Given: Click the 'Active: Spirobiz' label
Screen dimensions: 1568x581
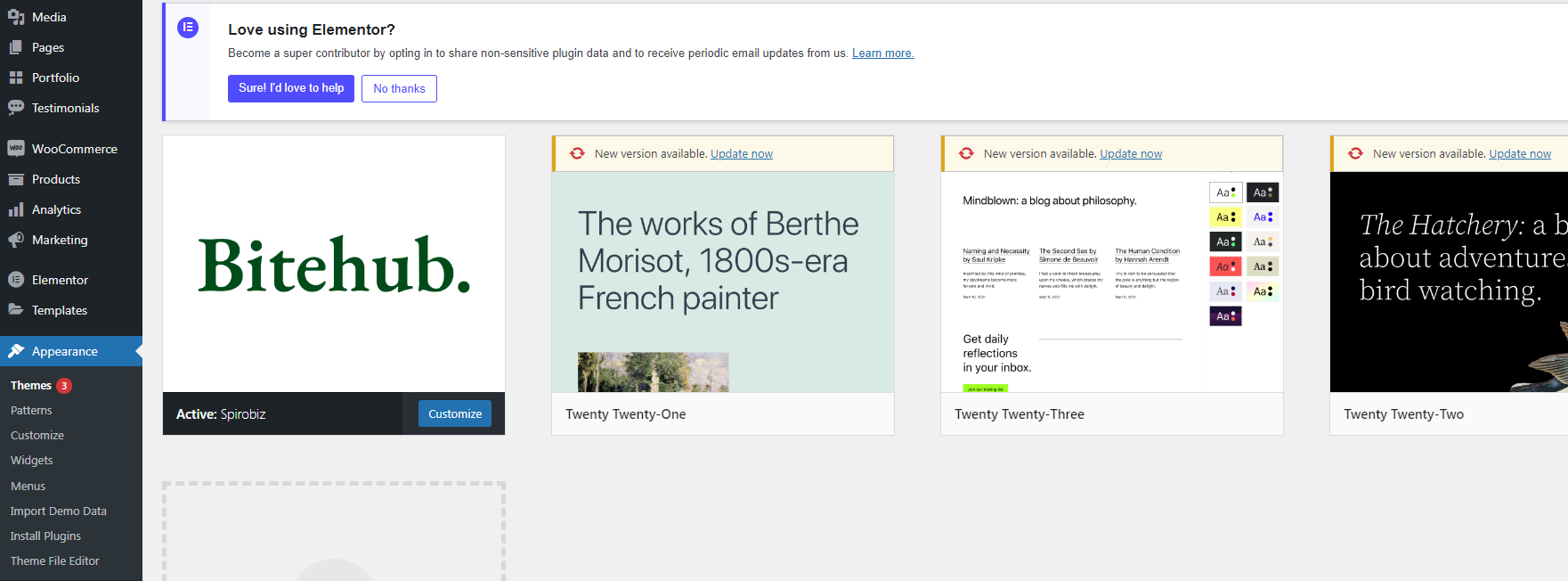Looking at the screenshot, I should [x=221, y=414].
